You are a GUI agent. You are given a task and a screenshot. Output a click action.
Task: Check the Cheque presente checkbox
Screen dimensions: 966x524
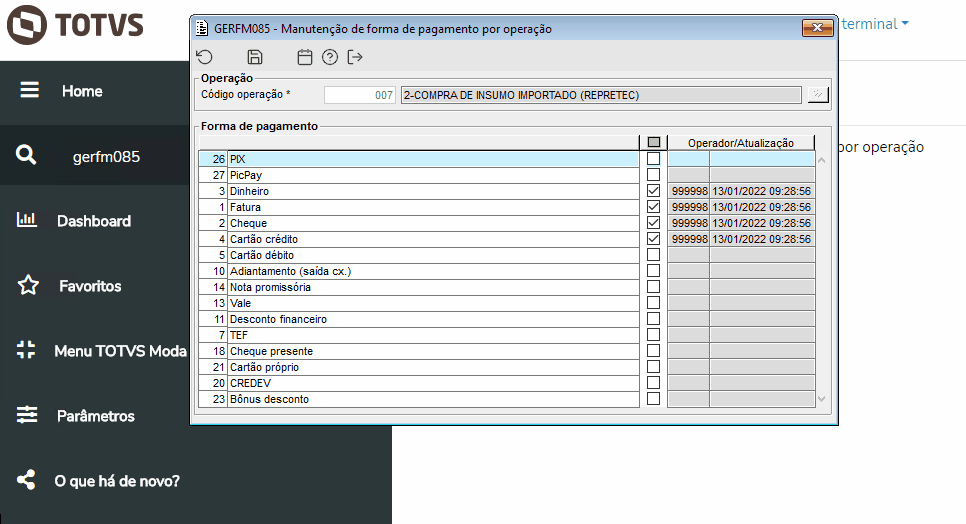654,351
